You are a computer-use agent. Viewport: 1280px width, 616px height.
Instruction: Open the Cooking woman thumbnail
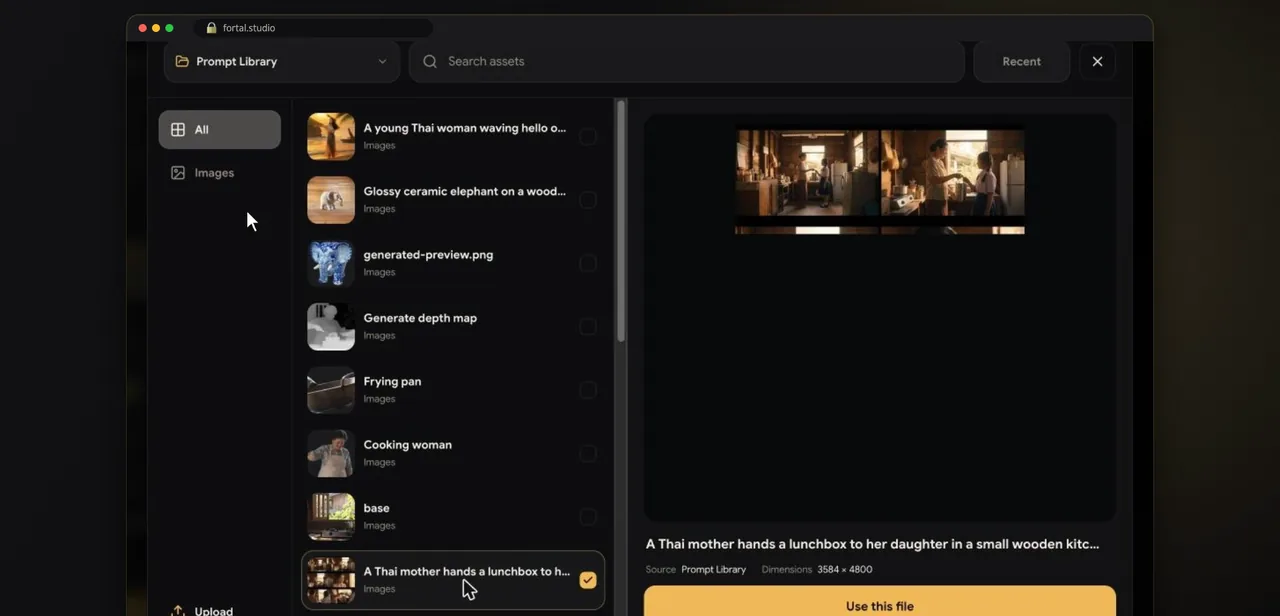point(331,453)
